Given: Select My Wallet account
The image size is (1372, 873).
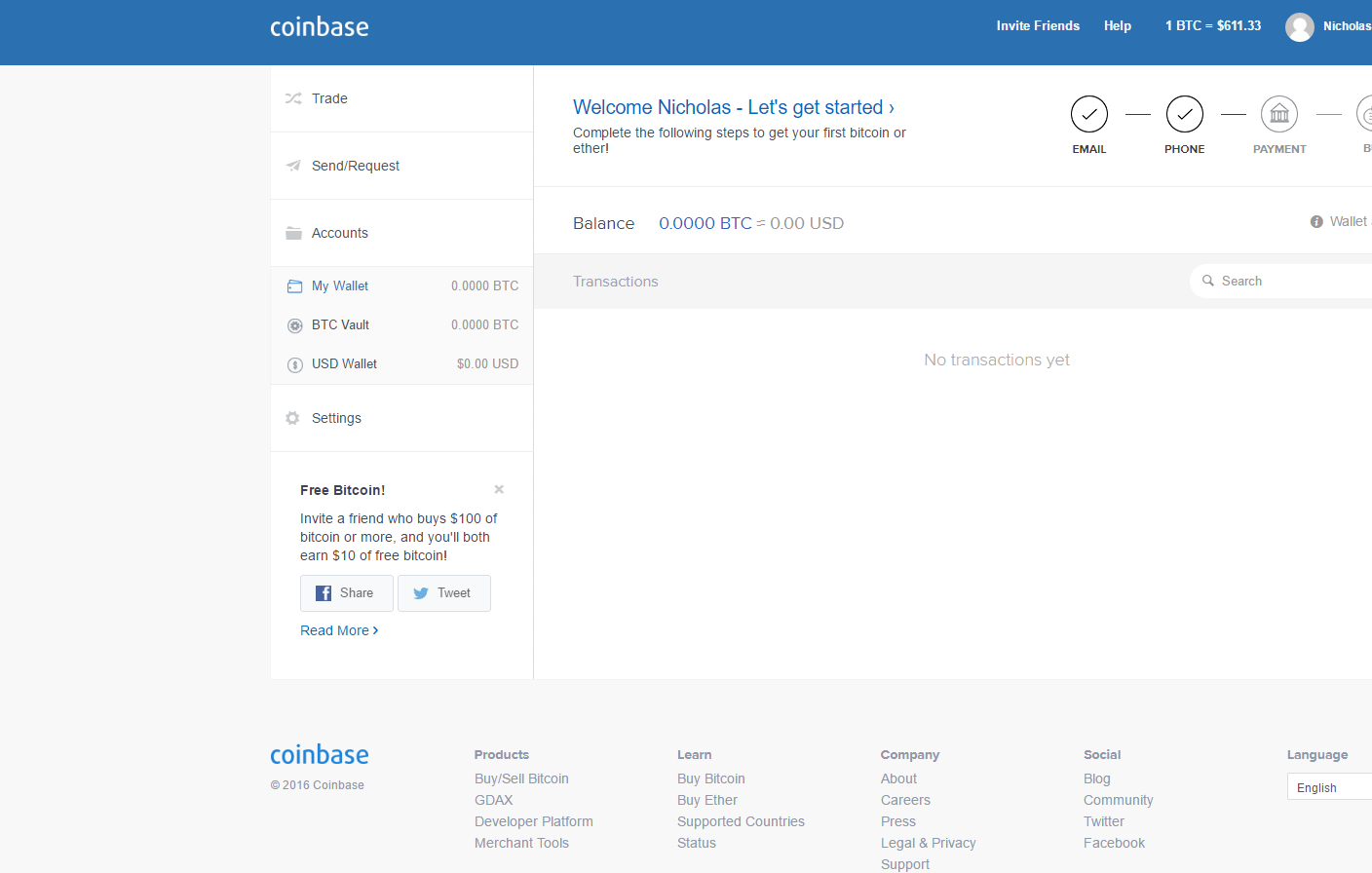Looking at the screenshot, I should (401, 286).
